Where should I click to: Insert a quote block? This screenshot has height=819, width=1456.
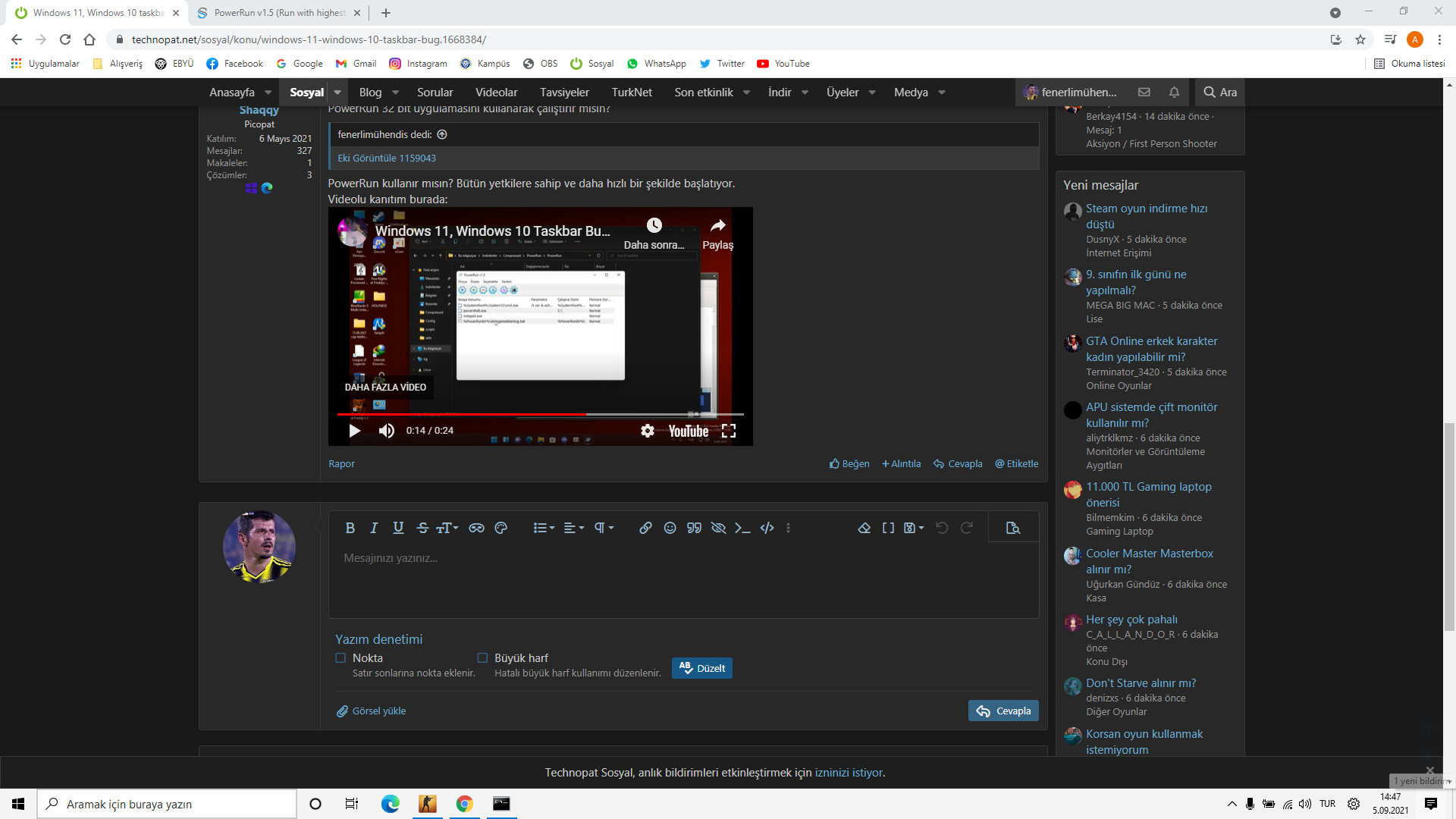click(x=694, y=528)
